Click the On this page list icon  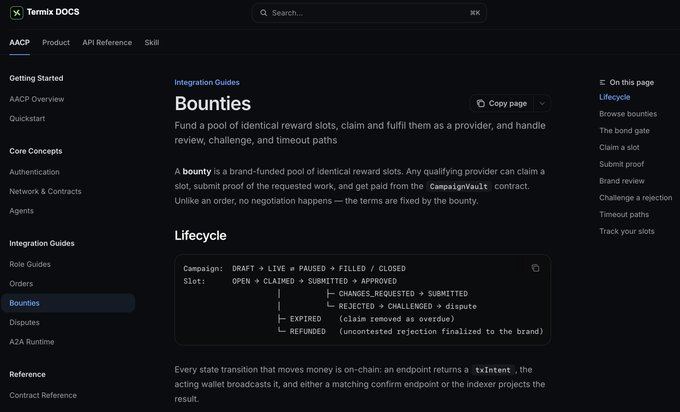click(x=602, y=82)
